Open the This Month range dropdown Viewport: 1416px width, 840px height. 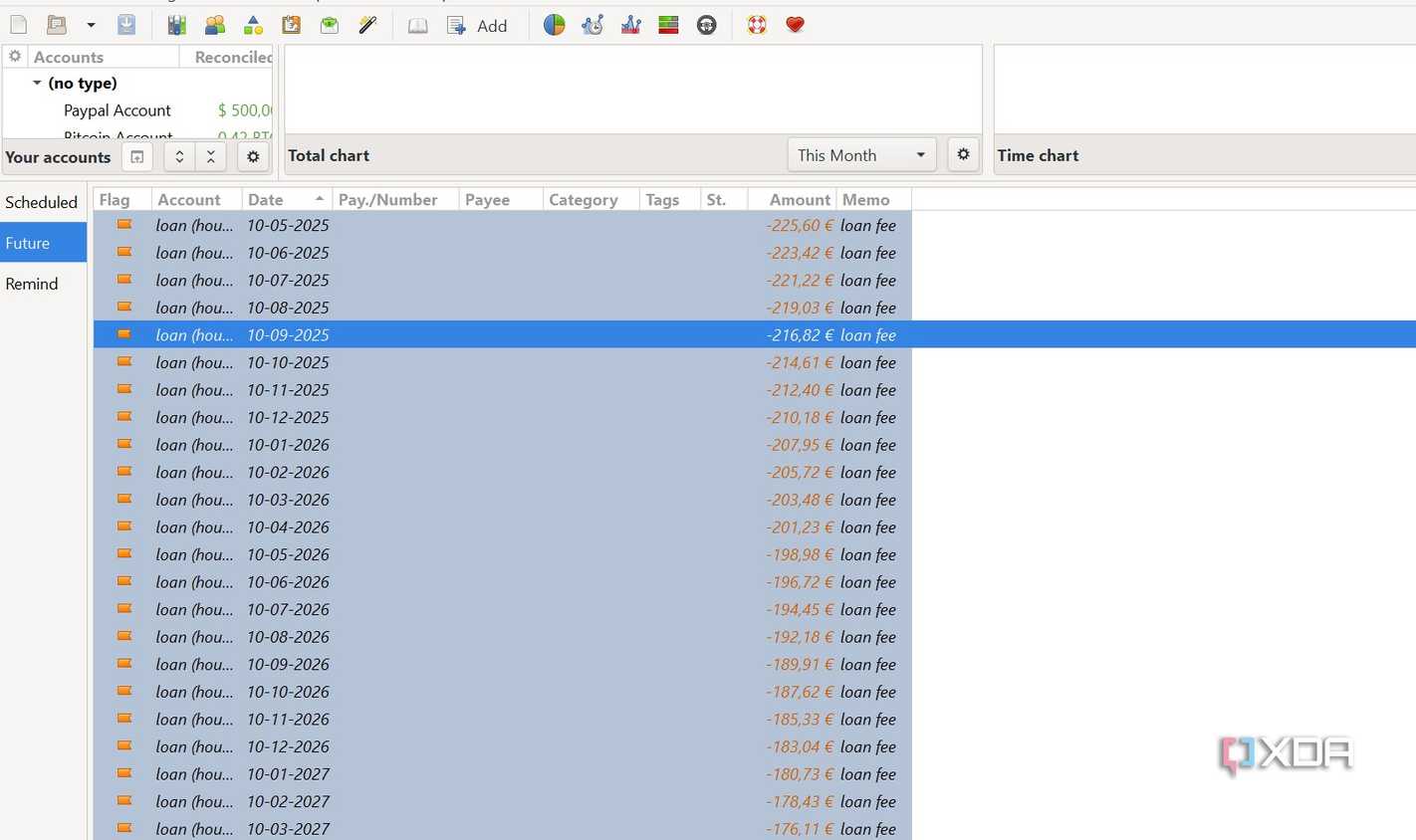click(861, 155)
